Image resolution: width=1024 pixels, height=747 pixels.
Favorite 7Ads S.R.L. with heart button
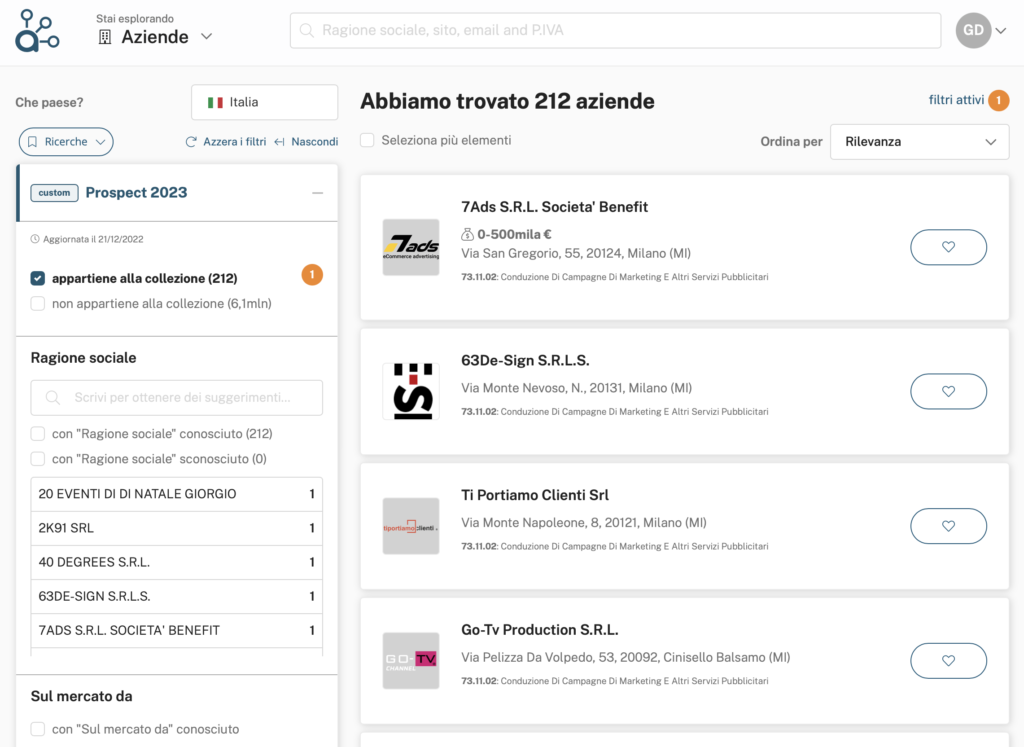point(948,247)
